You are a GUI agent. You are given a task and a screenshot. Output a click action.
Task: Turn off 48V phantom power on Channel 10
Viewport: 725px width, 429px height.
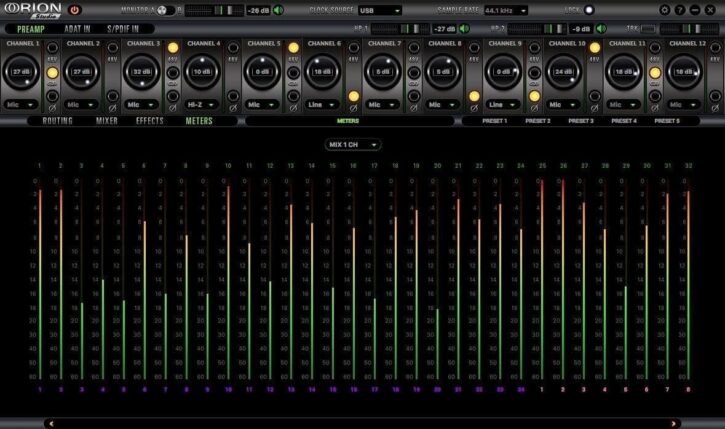tap(595, 48)
